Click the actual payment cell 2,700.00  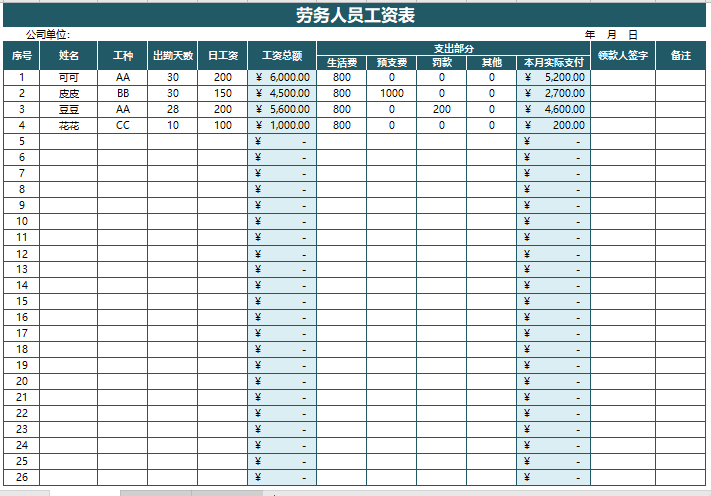coord(553,93)
